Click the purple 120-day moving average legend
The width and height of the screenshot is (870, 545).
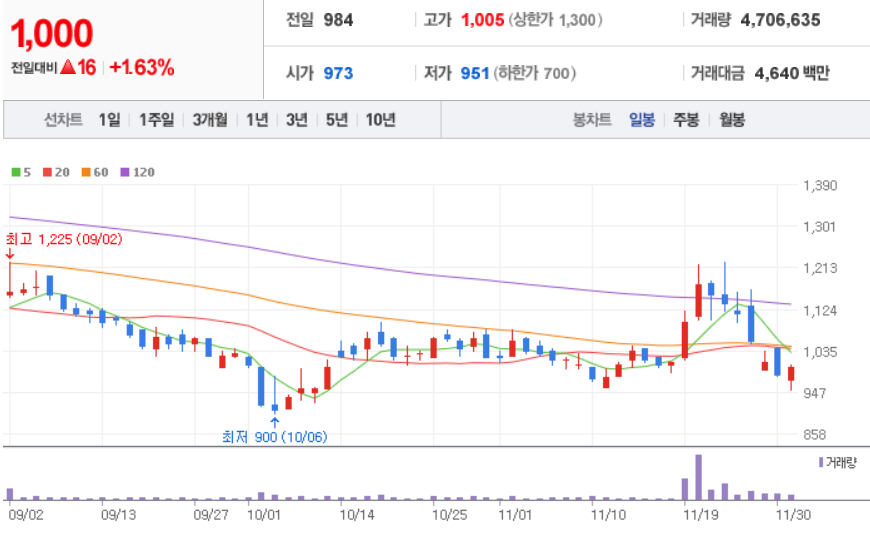(x=138, y=172)
